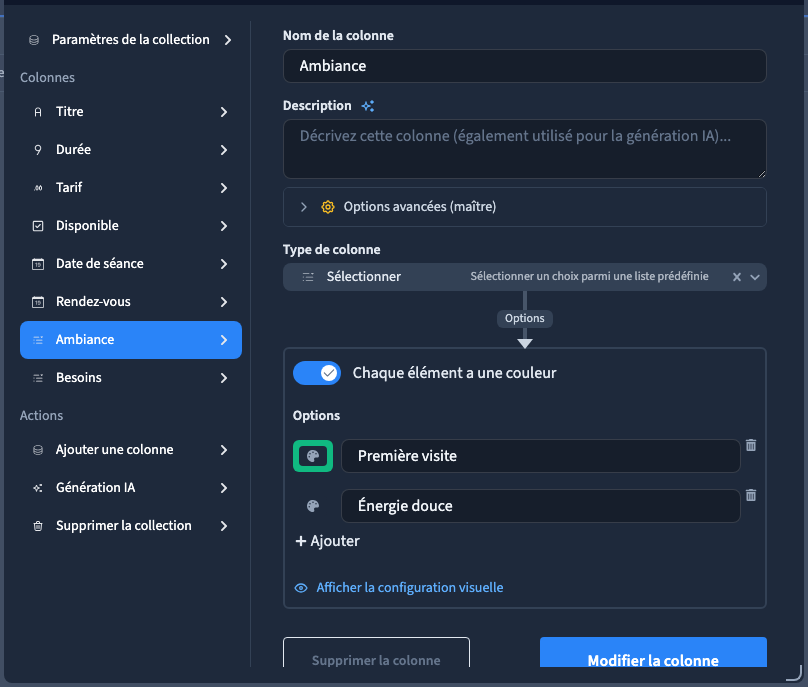Open the Besoins column settings

pyautogui.click(x=131, y=378)
